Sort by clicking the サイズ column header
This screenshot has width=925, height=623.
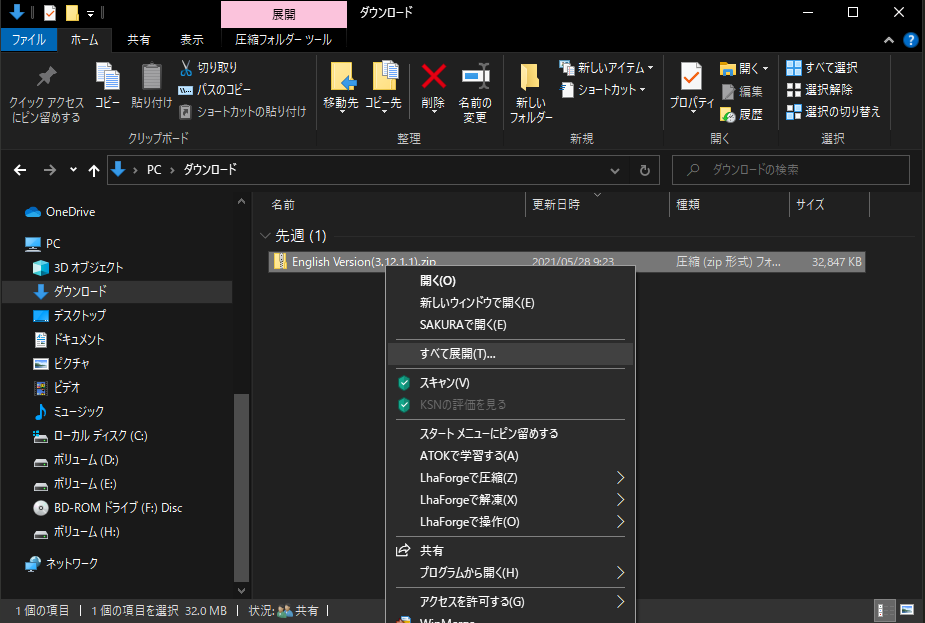click(x=810, y=204)
